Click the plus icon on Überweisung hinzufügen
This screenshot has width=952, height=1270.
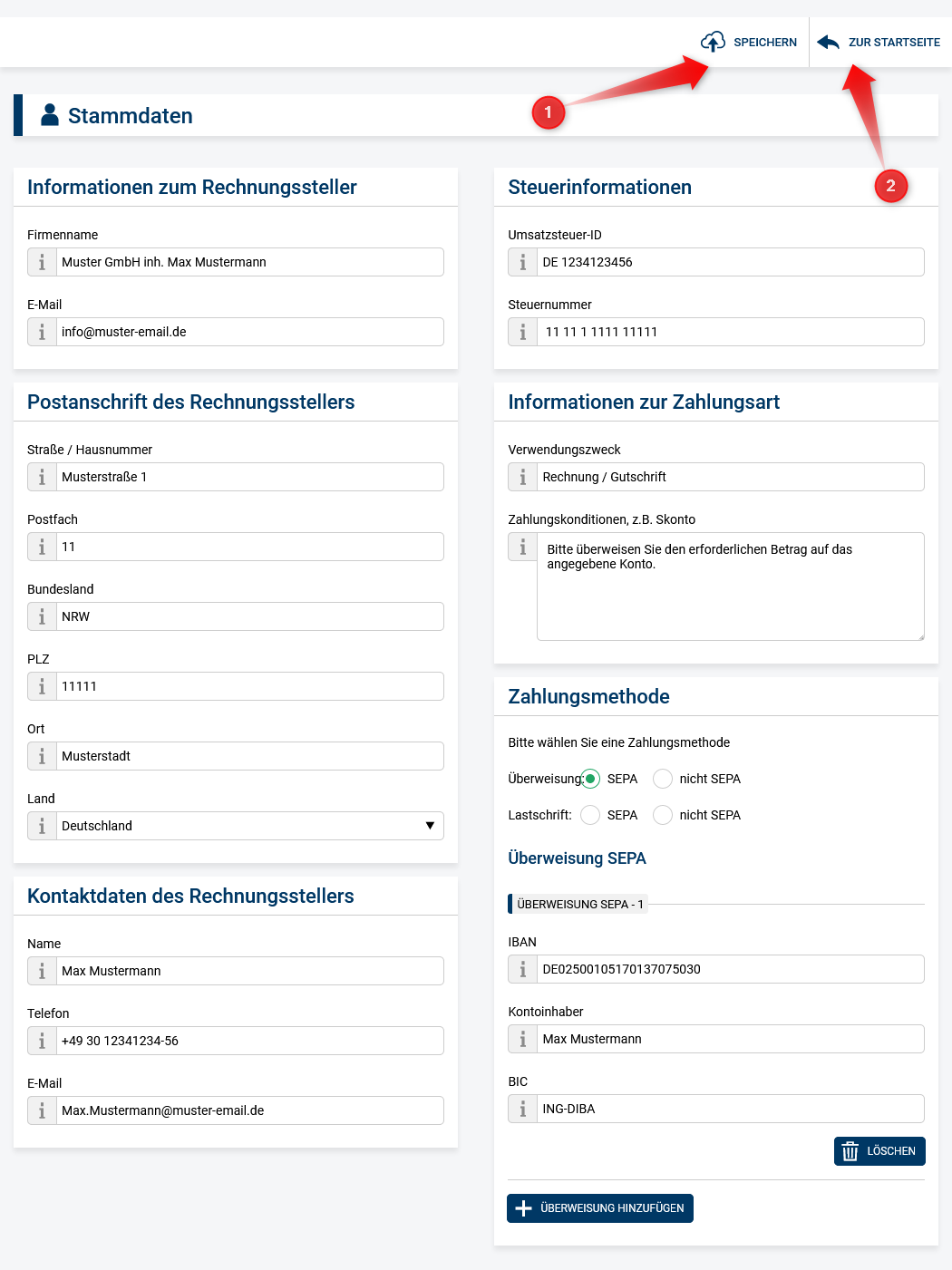[x=522, y=1207]
